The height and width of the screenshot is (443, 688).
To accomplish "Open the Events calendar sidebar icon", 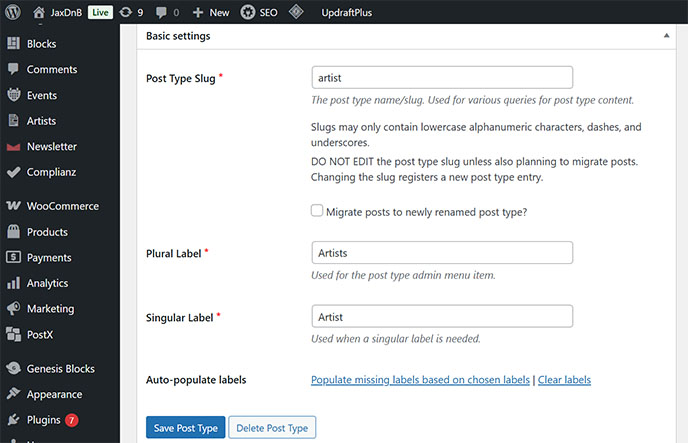I will 14,96.
